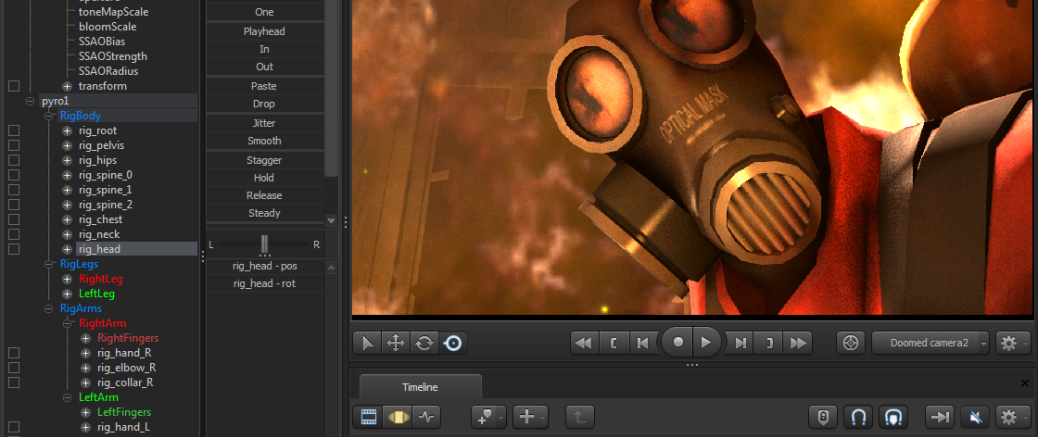
Task: Step to next frame button
Action: click(x=741, y=343)
